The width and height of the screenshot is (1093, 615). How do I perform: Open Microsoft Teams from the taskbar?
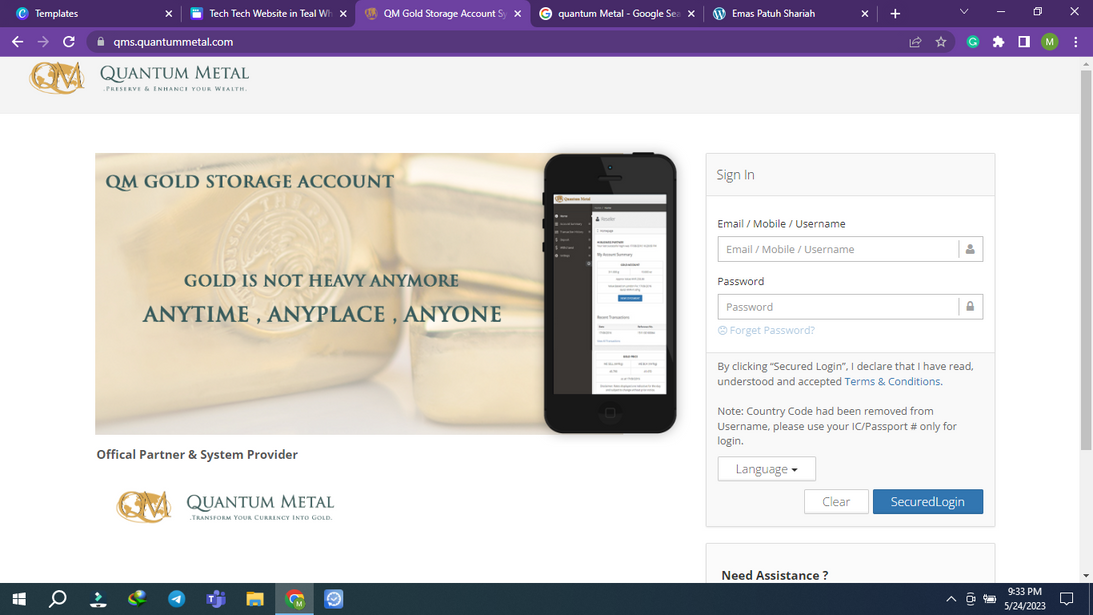coord(215,599)
